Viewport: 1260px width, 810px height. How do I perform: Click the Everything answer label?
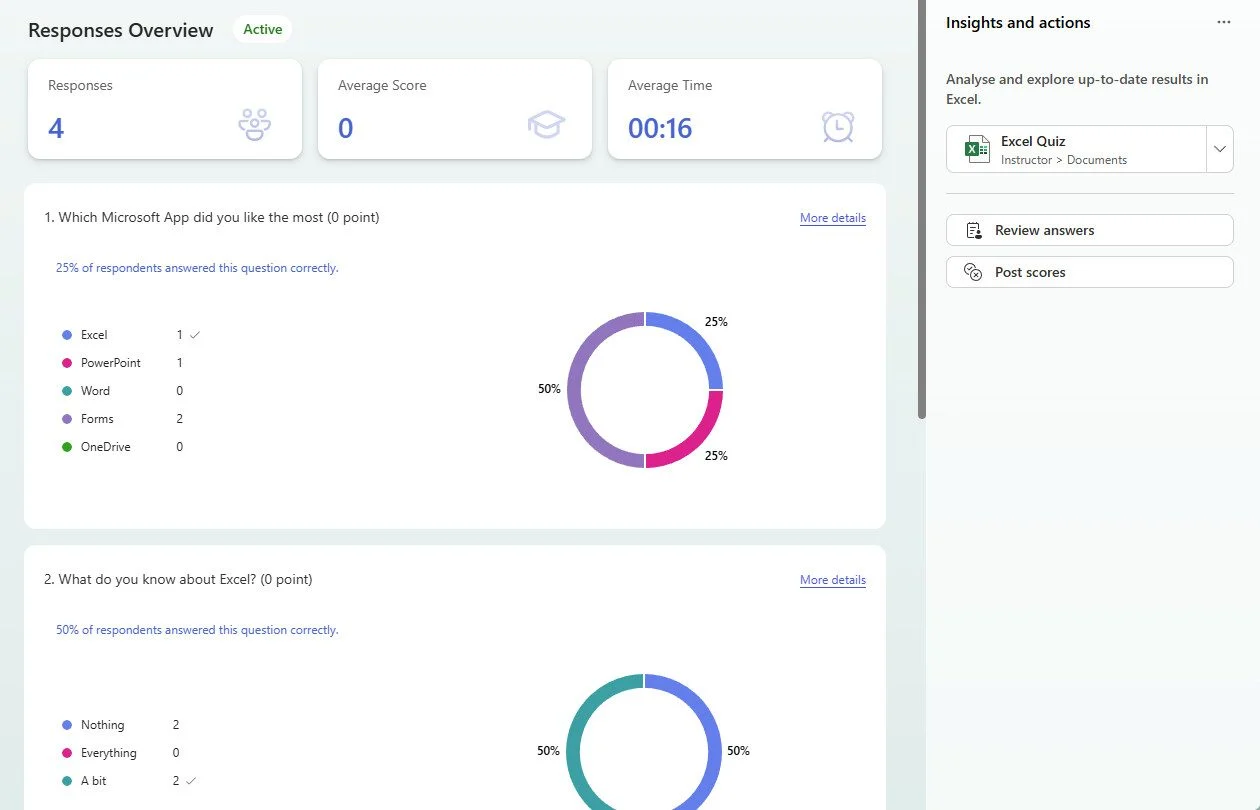tap(109, 753)
